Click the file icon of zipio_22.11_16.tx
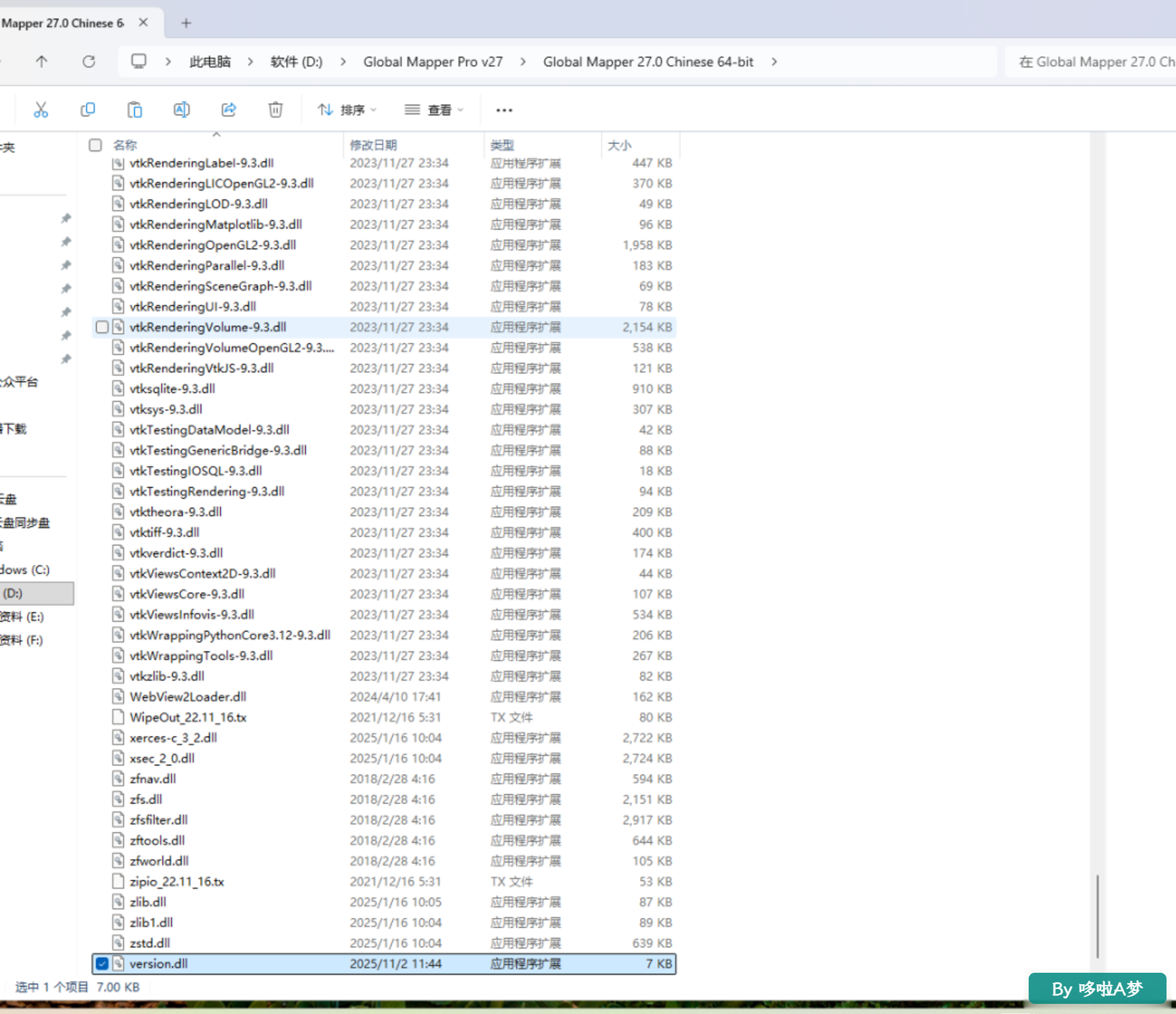Viewport: 1176px width, 1014px height. tap(118, 882)
